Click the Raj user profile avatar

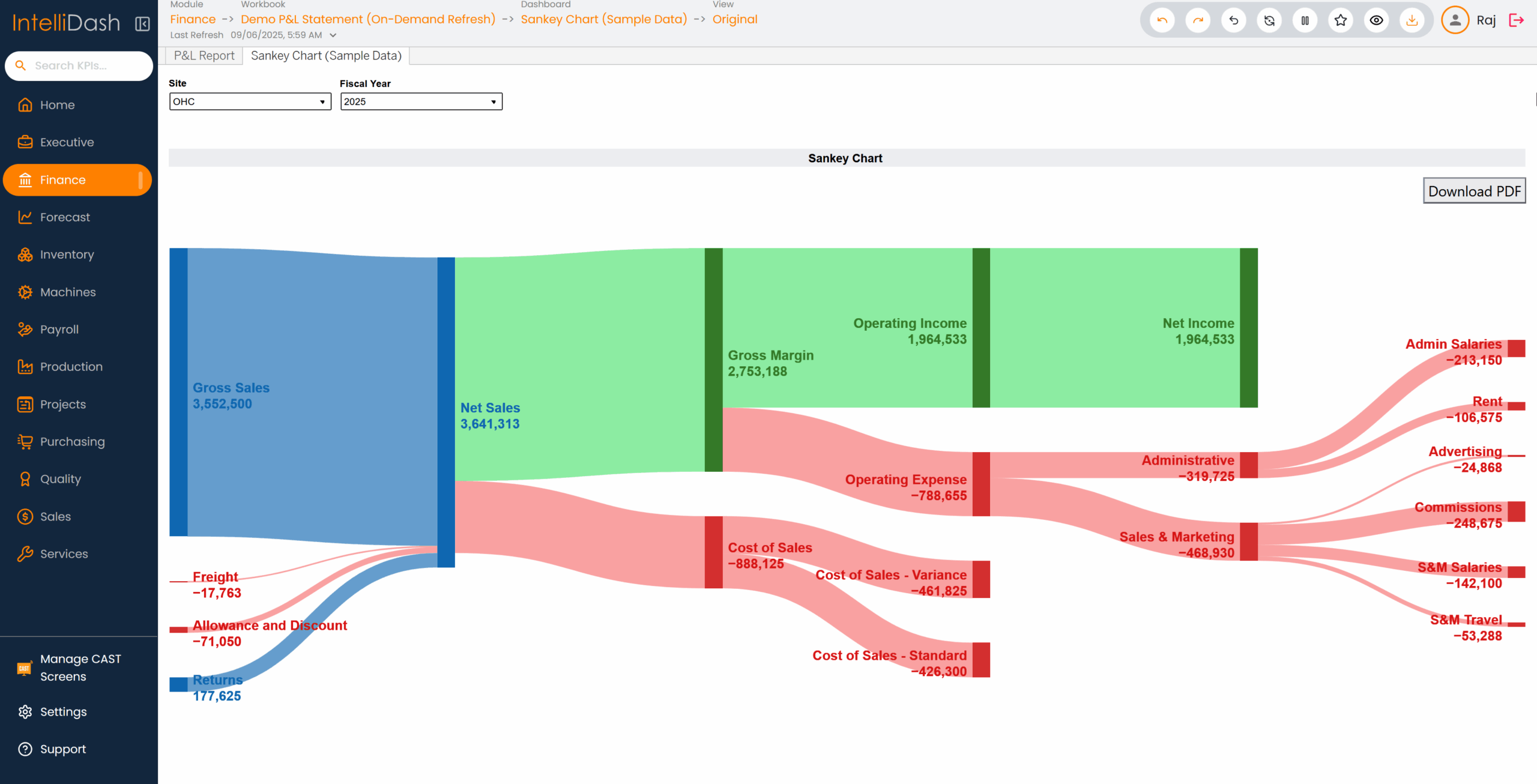point(1455,20)
